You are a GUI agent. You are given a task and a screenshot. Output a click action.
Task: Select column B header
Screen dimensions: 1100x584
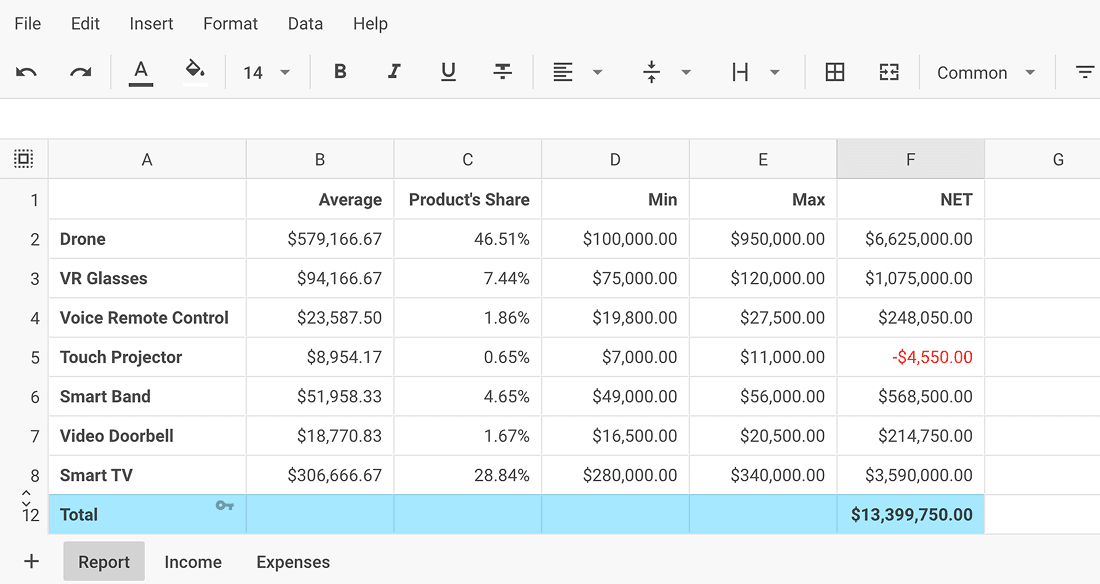pyautogui.click(x=320, y=159)
